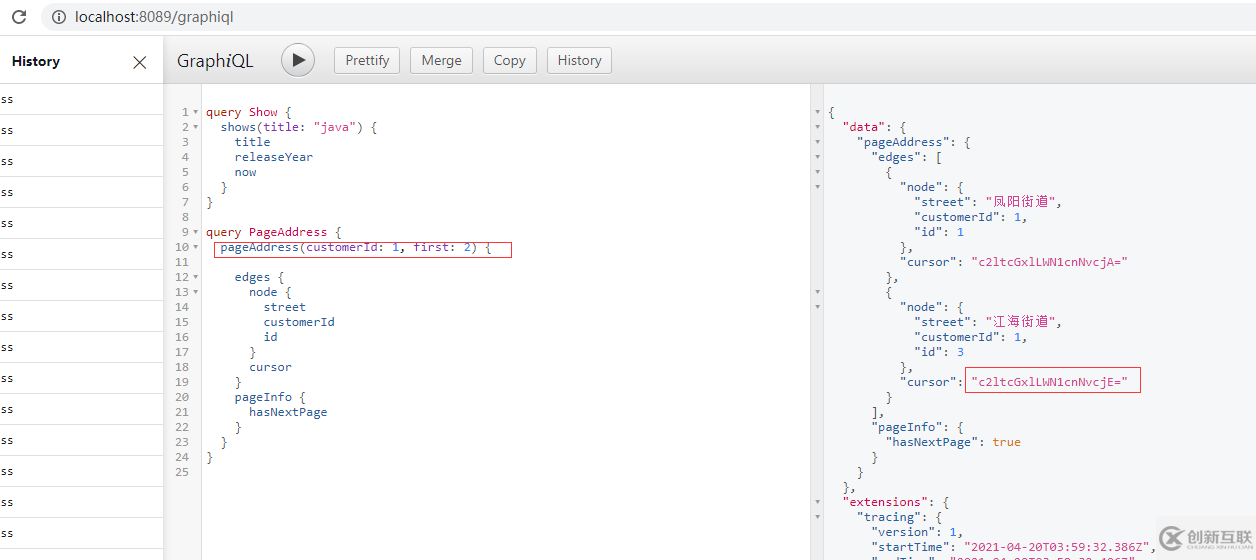Collapse query Show at line 1
This screenshot has width=1256, height=560.
click(x=195, y=112)
